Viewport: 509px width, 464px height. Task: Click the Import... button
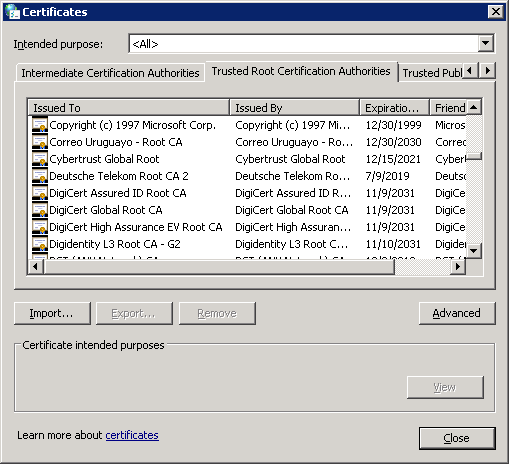[52, 313]
